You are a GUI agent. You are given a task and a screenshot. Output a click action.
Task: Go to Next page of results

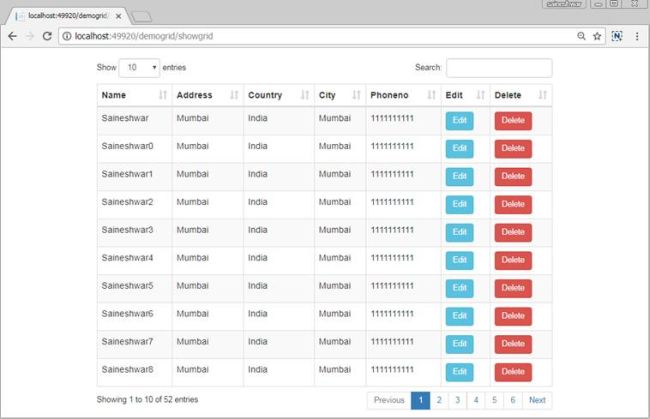[537, 400]
